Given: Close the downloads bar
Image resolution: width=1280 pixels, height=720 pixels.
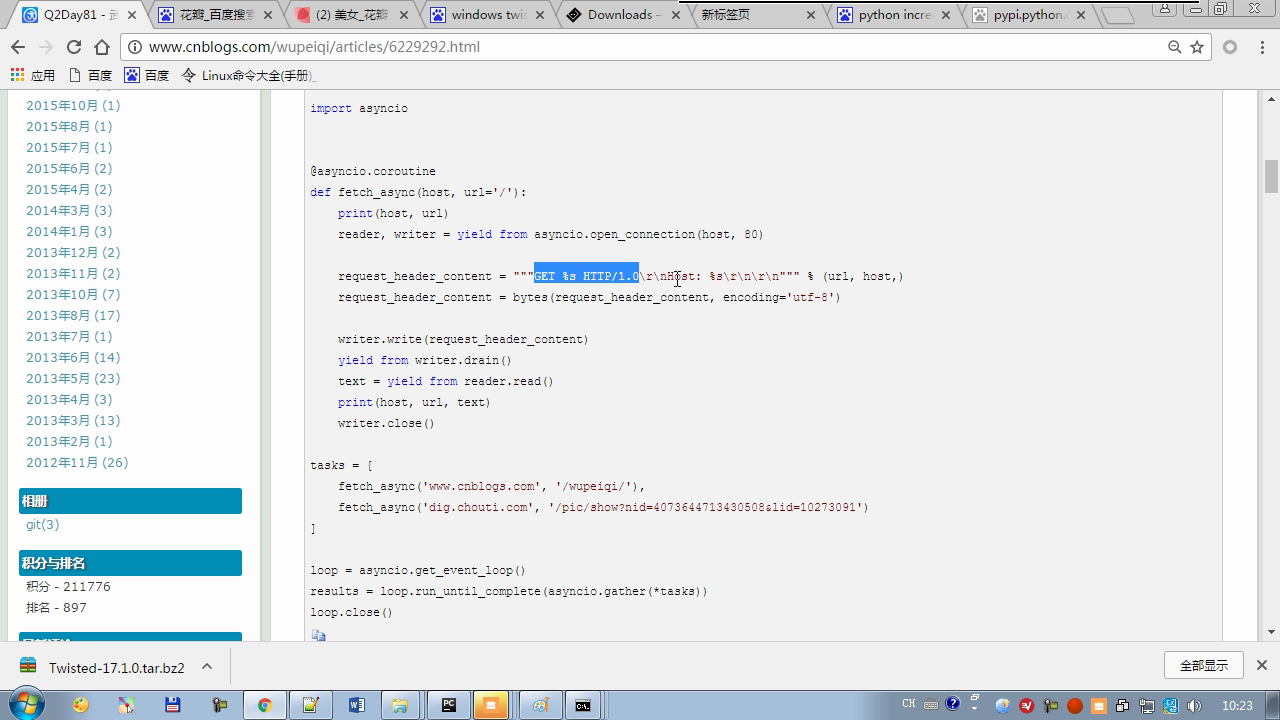Looking at the screenshot, I should pos(1262,665).
